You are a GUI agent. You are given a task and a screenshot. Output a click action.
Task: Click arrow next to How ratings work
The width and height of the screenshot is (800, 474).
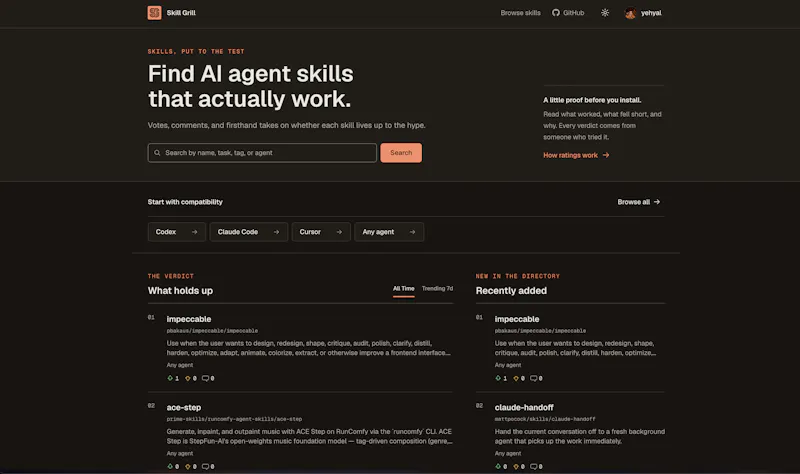pyautogui.click(x=606, y=155)
